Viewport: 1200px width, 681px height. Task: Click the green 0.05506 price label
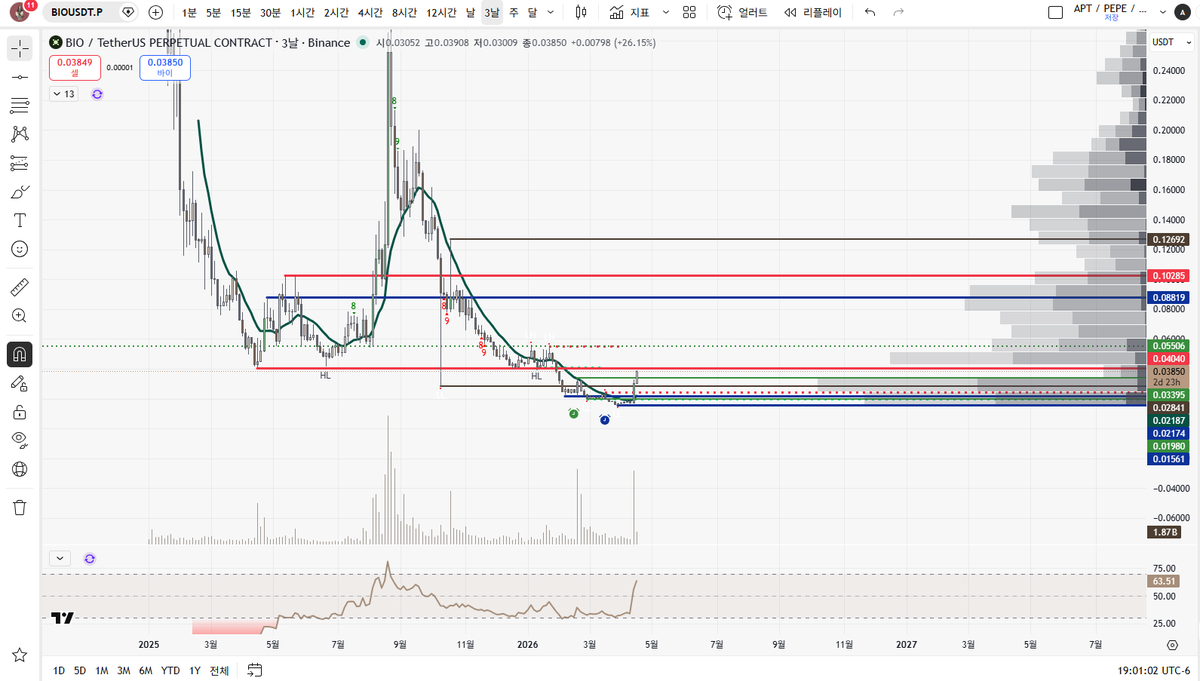(x=1167, y=345)
